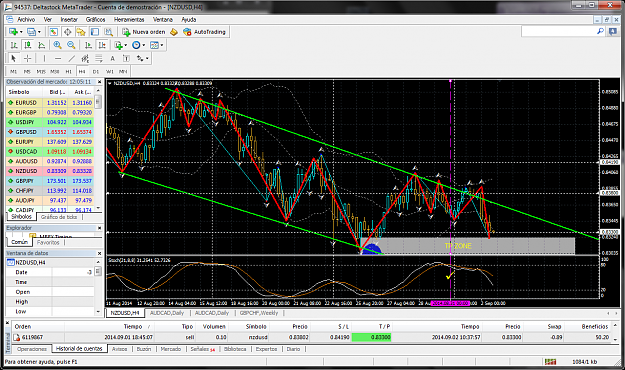Select the equidistant channel tool

click(85, 59)
